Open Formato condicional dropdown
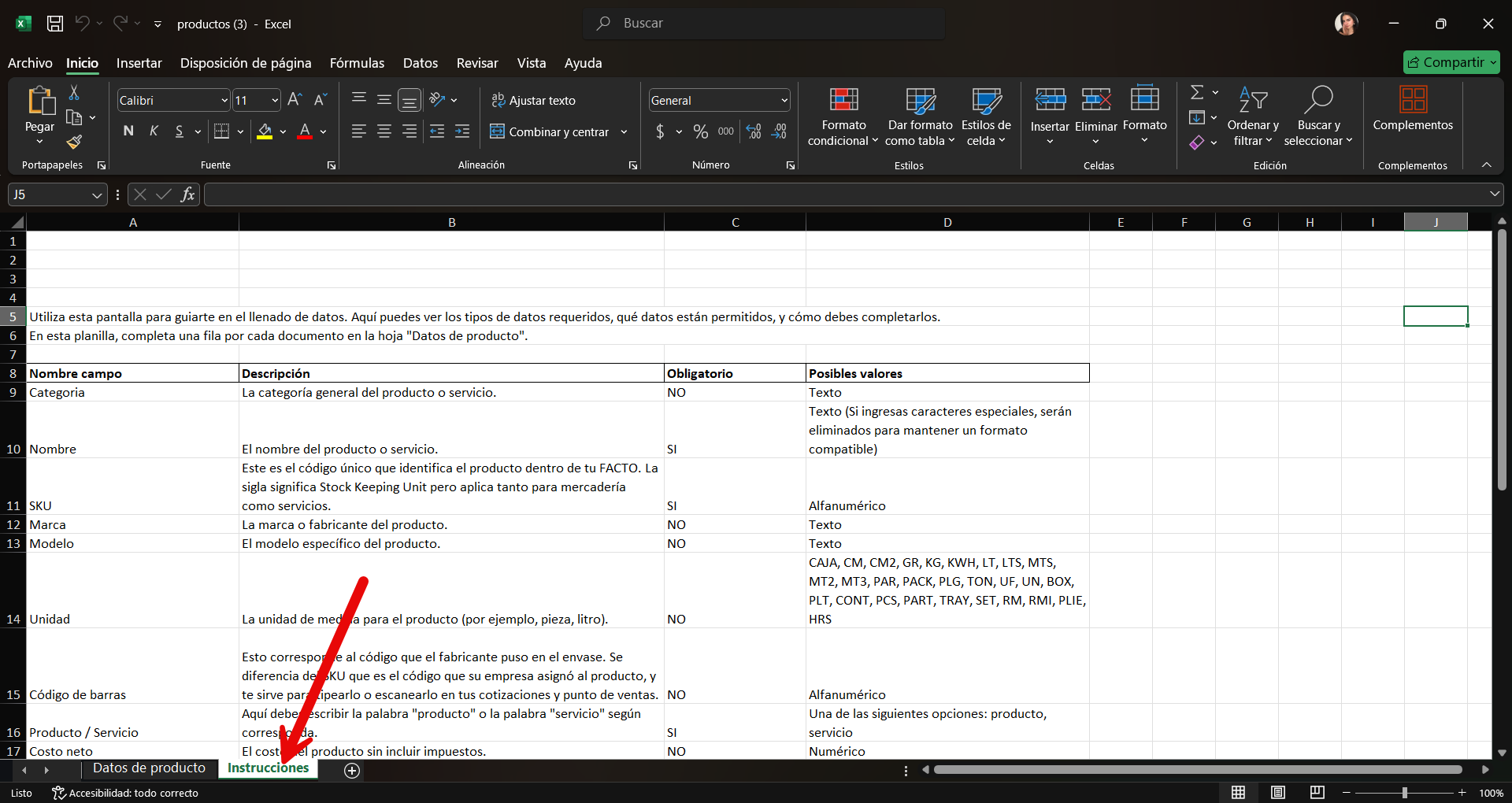The height and width of the screenshot is (803, 1512). tap(843, 117)
